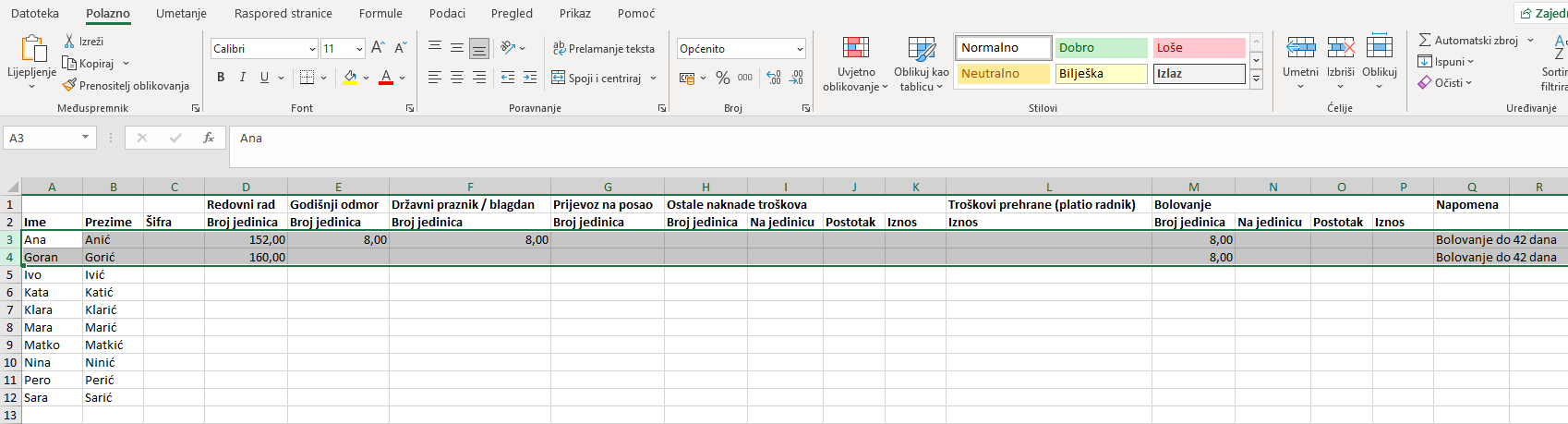The height and width of the screenshot is (424, 1568).
Task: Toggle Prelamanje teksta wrap text
Action: click(x=604, y=49)
